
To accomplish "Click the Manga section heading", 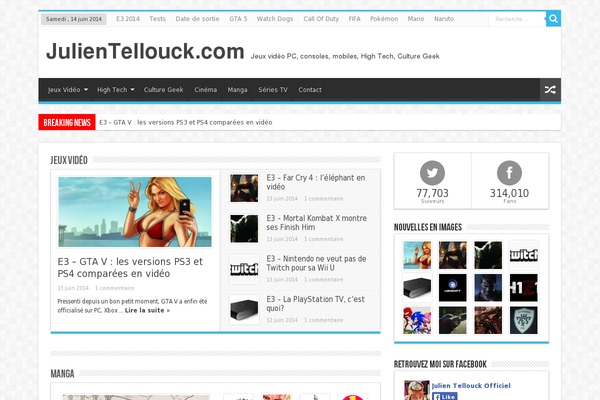I will pyautogui.click(x=62, y=374).
